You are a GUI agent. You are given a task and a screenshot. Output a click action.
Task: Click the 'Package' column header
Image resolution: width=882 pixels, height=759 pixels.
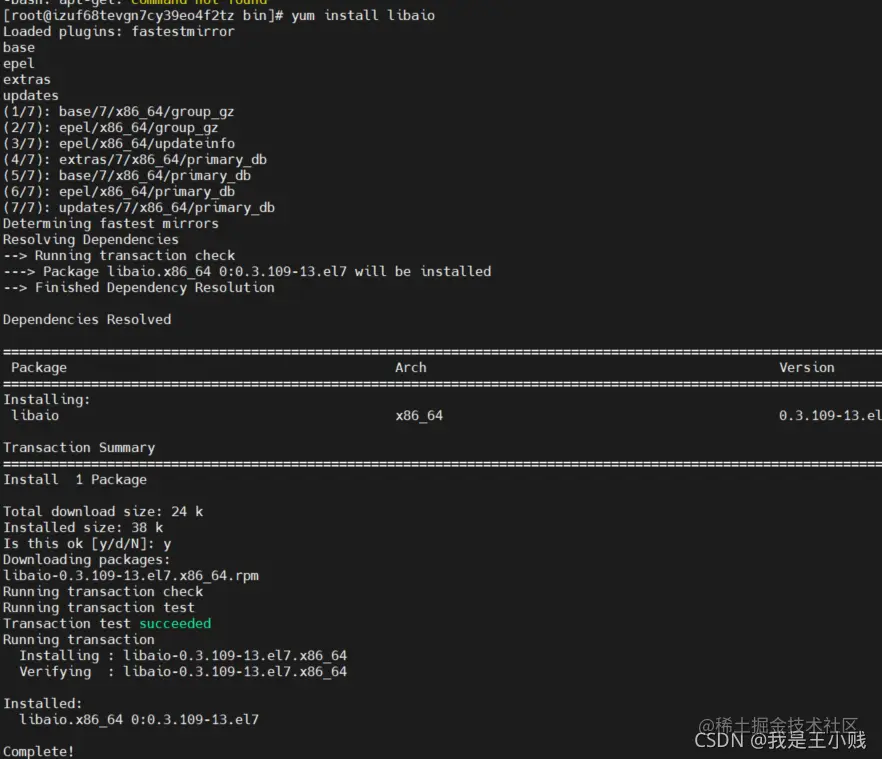point(39,368)
